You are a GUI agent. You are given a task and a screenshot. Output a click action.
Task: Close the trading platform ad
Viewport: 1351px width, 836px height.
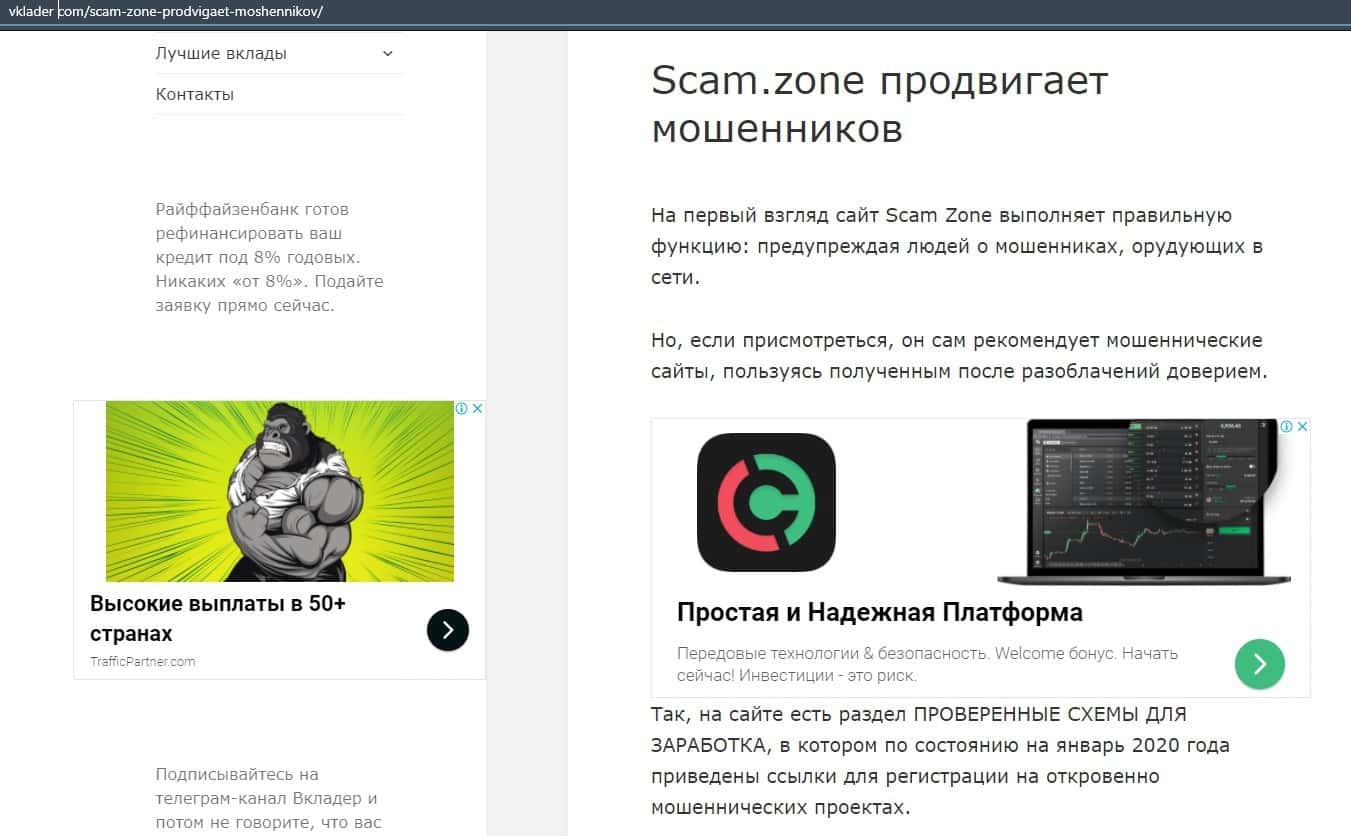coord(1302,427)
